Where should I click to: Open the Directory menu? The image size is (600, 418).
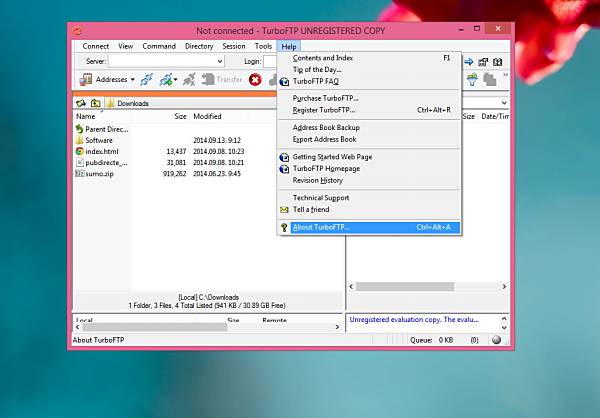click(199, 46)
